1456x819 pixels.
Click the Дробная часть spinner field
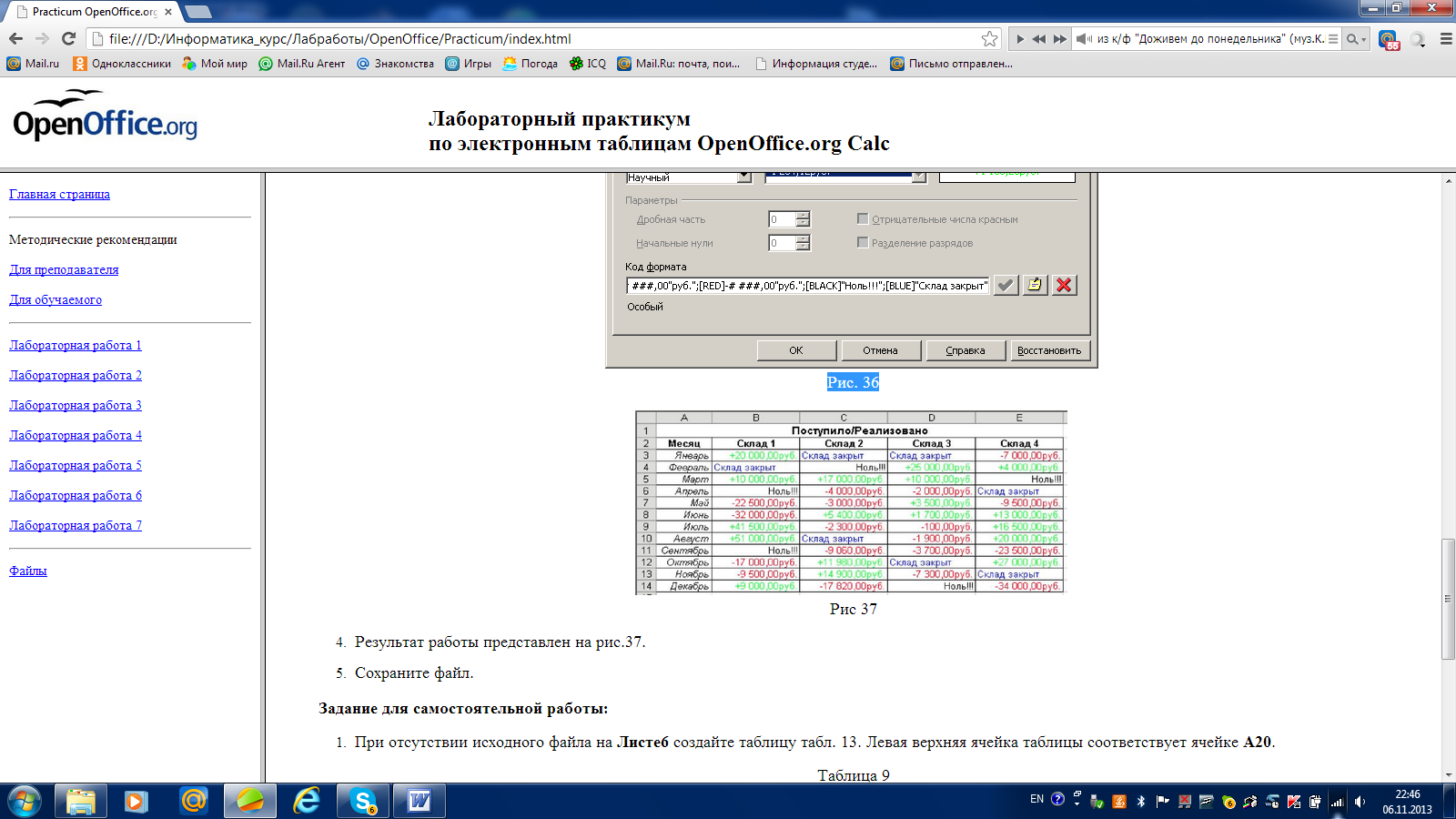click(x=789, y=219)
